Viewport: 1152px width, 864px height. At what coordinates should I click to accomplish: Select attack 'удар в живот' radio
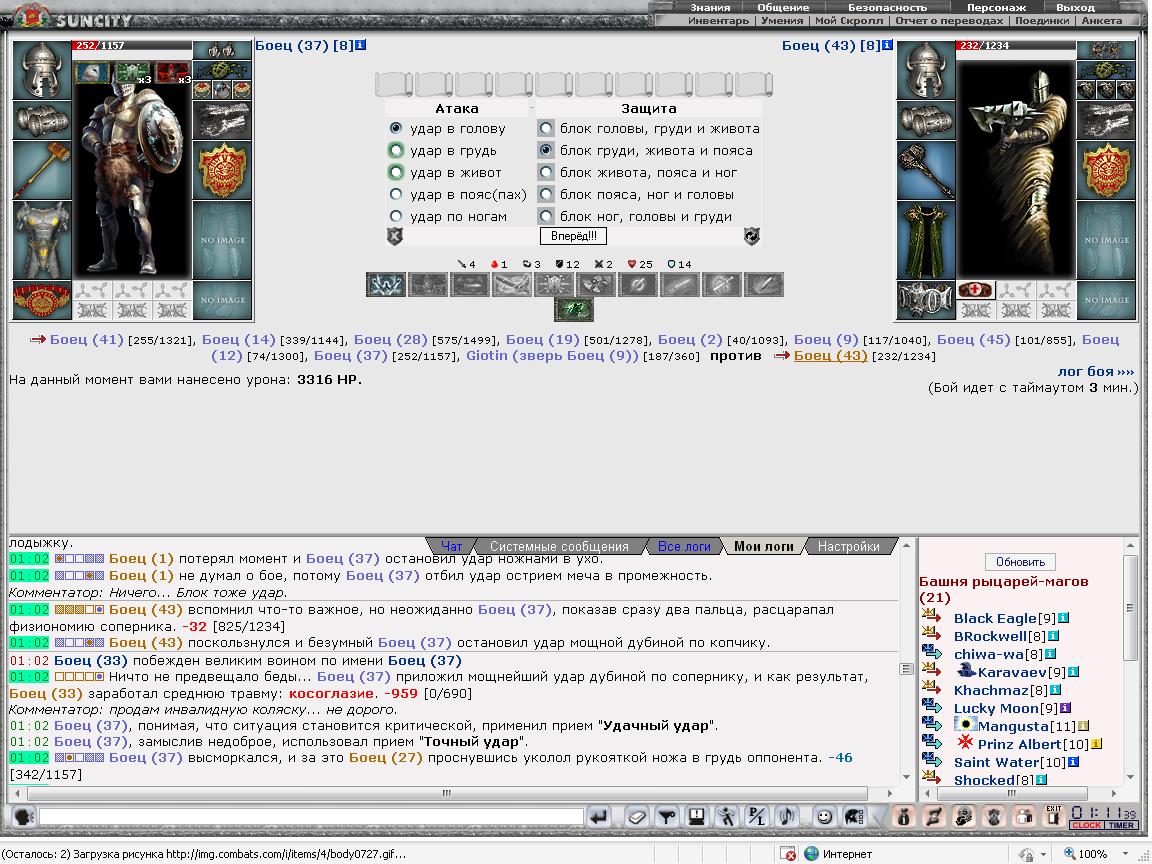point(396,173)
